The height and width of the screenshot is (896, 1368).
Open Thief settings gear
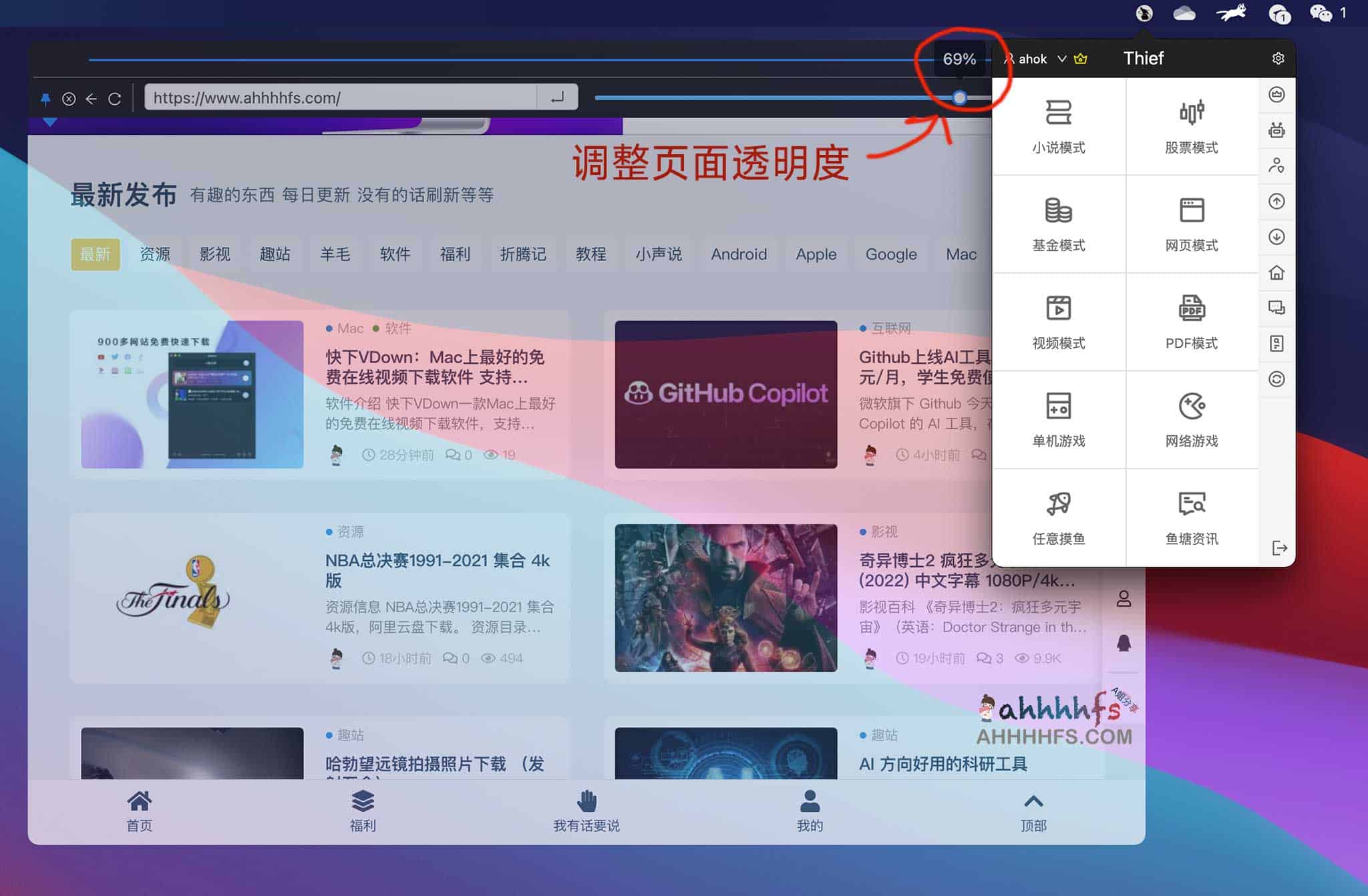click(x=1278, y=59)
